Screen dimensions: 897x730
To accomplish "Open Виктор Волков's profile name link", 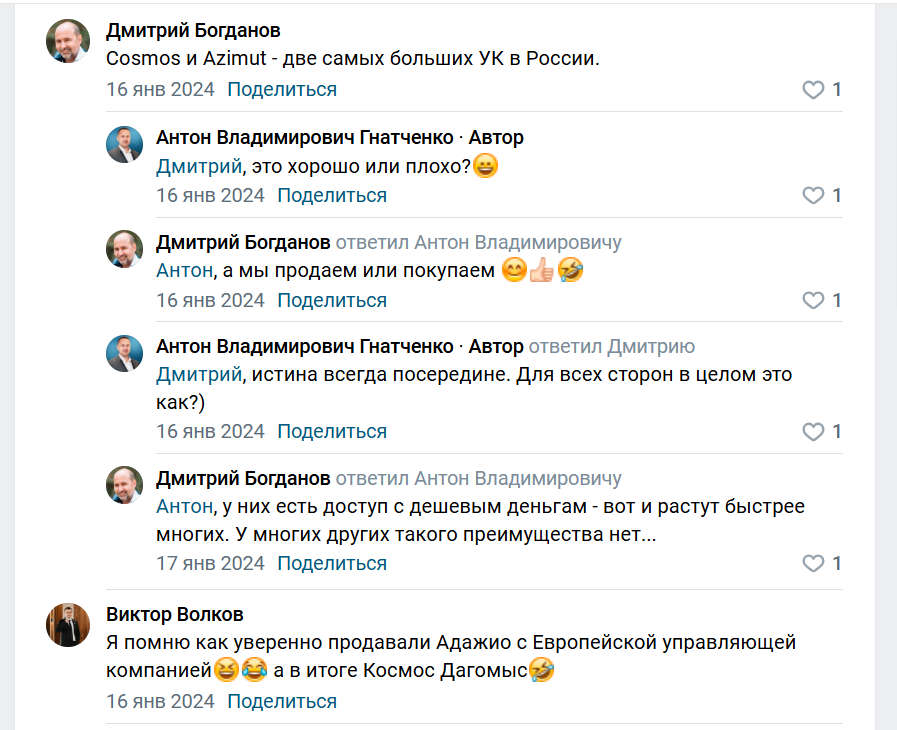I will 174,614.
